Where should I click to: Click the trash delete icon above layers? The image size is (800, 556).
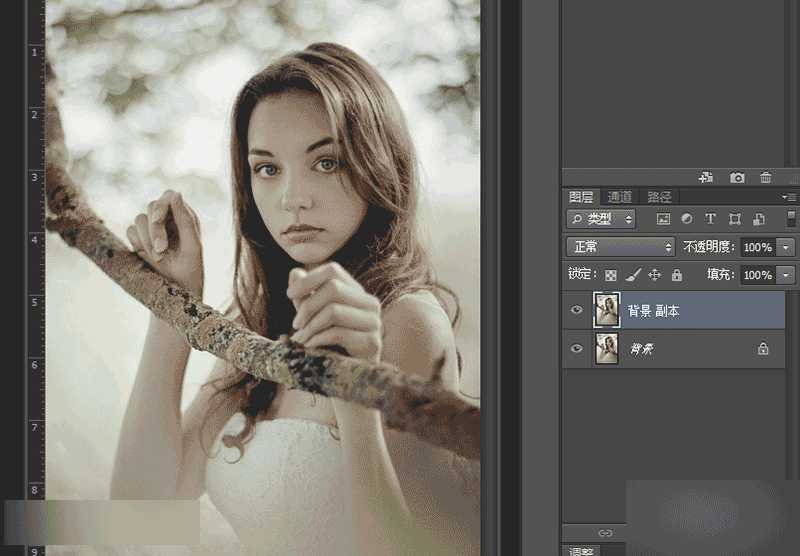point(766,177)
